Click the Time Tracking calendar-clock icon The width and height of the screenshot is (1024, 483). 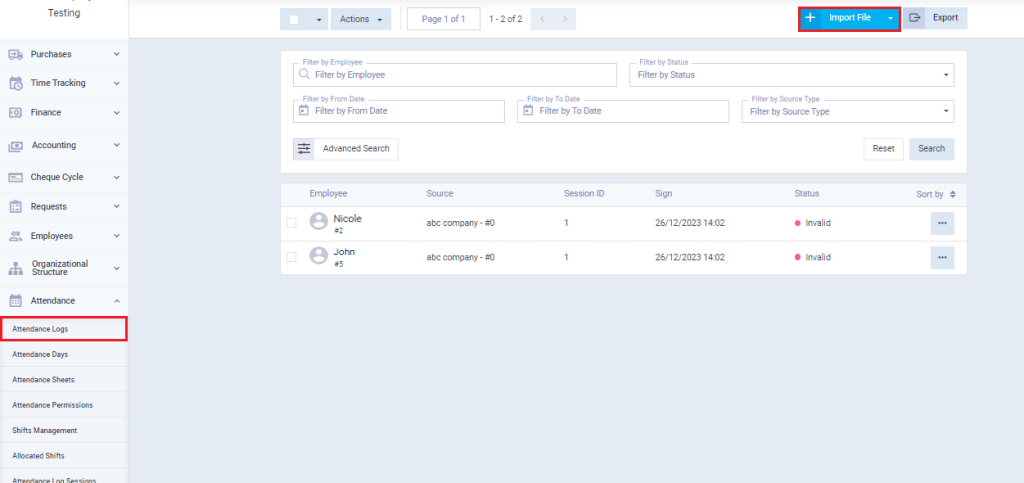16,84
